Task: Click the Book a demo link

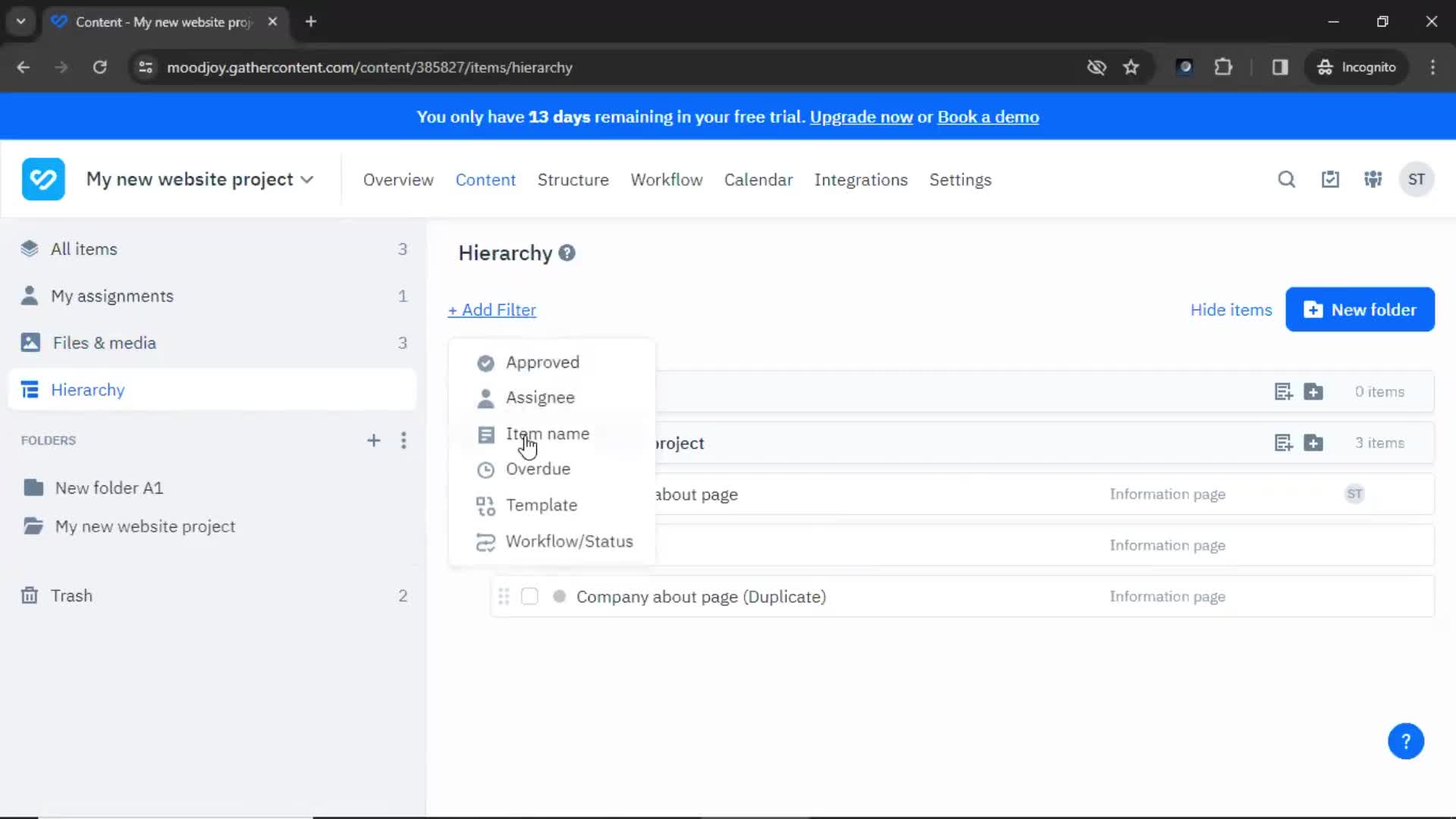Action: pos(988,118)
